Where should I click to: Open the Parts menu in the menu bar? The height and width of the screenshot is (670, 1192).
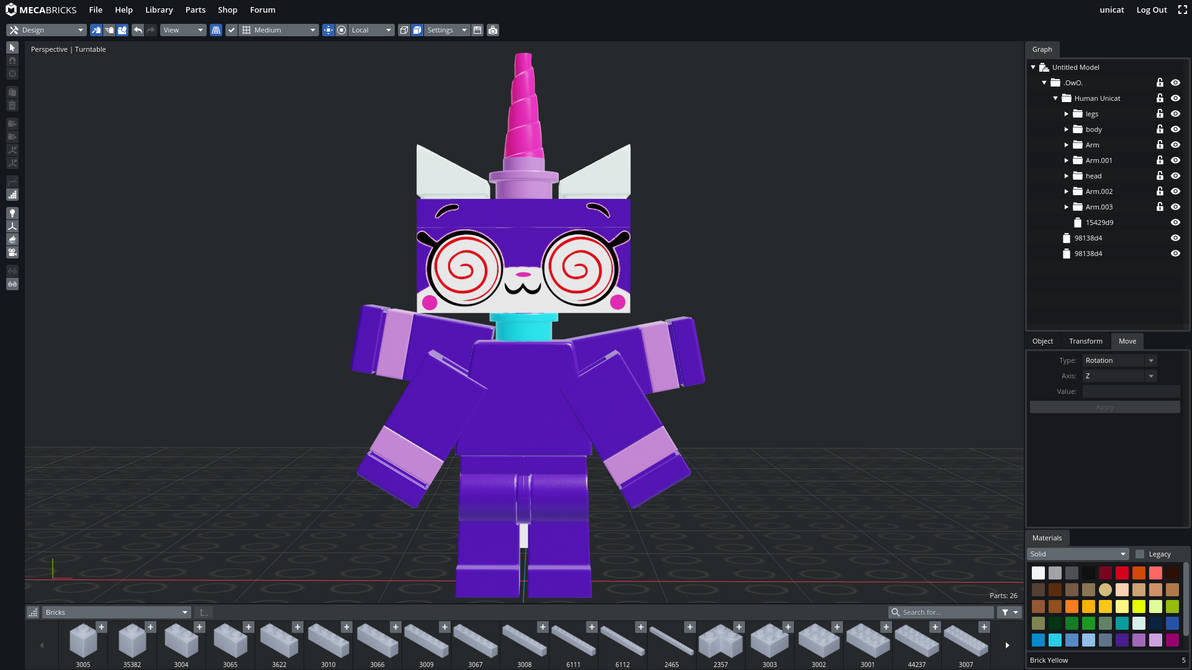pos(194,10)
